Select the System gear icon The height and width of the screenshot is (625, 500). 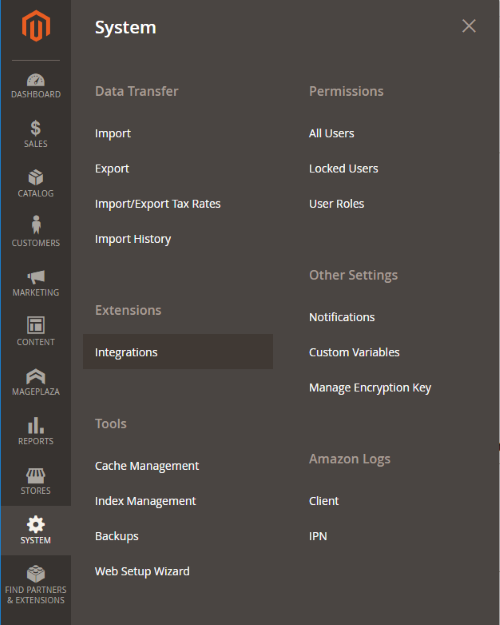[x=36, y=525]
